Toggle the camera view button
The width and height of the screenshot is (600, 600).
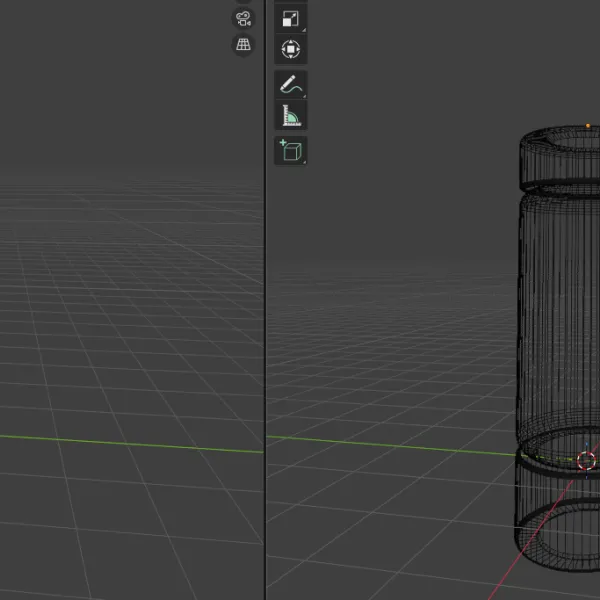[x=243, y=18]
